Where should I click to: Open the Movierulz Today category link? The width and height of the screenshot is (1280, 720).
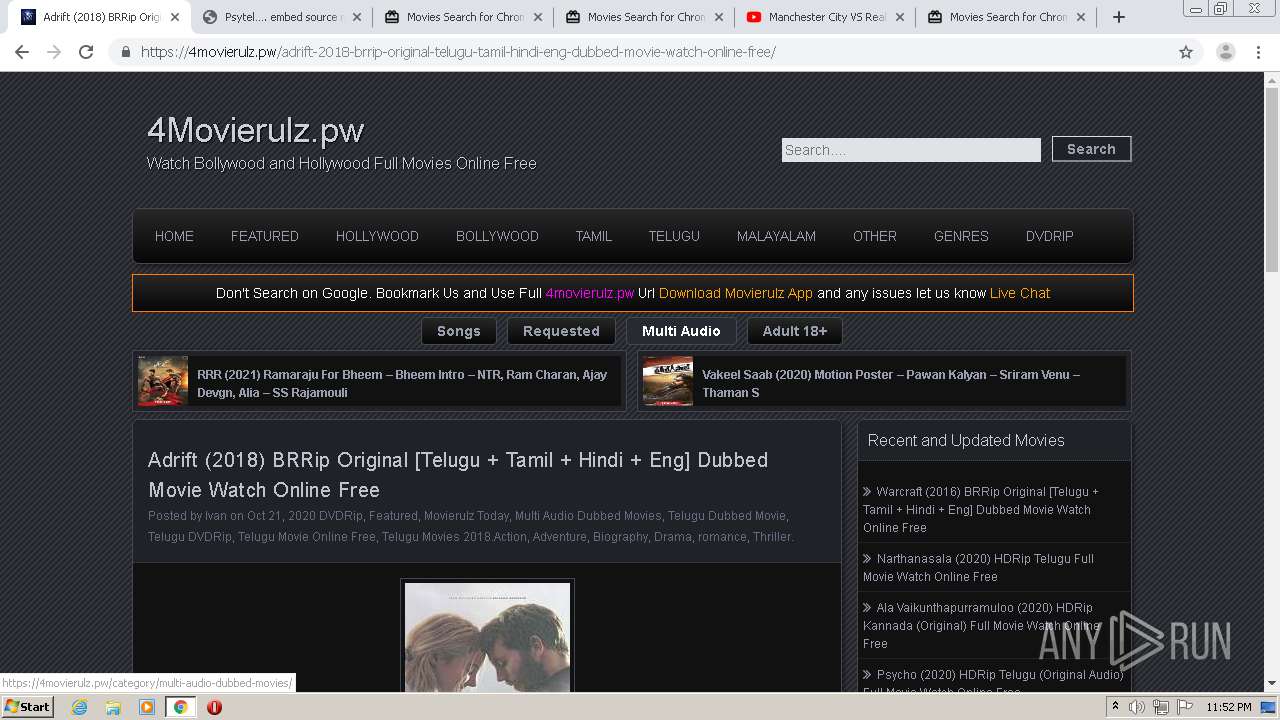(x=466, y=516)
